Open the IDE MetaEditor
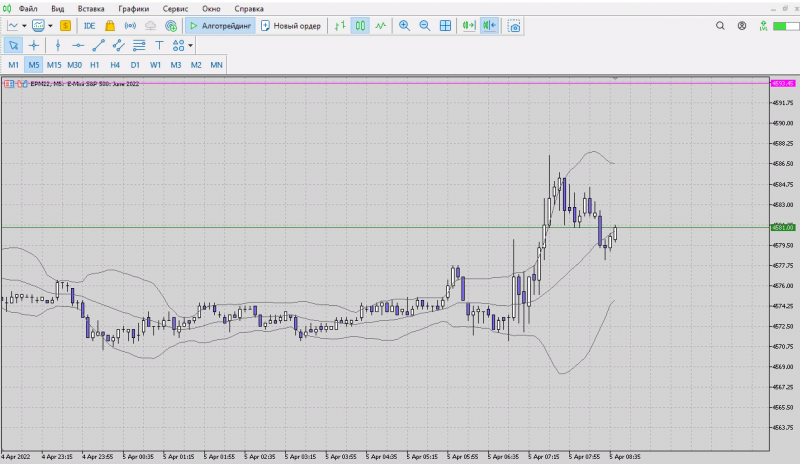Viewport: 800px width, 464px height. point(89,26)
